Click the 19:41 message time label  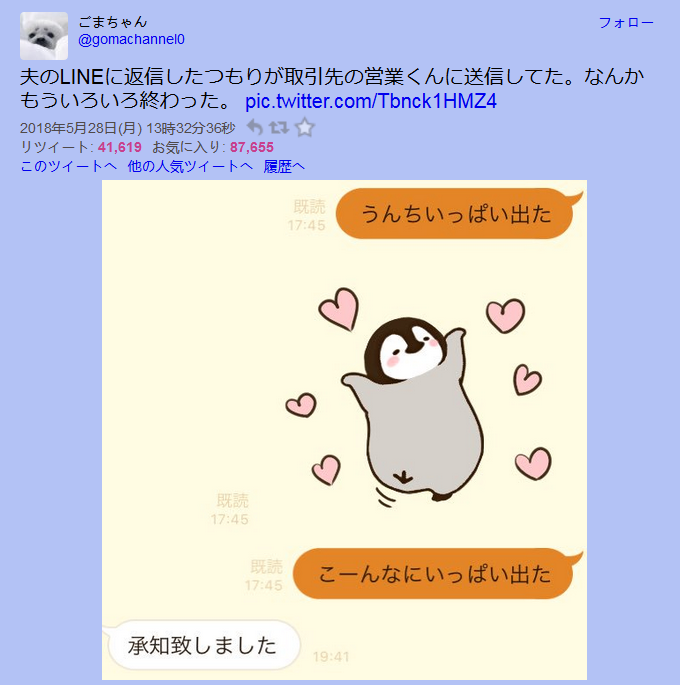click(x=331, y=657)
